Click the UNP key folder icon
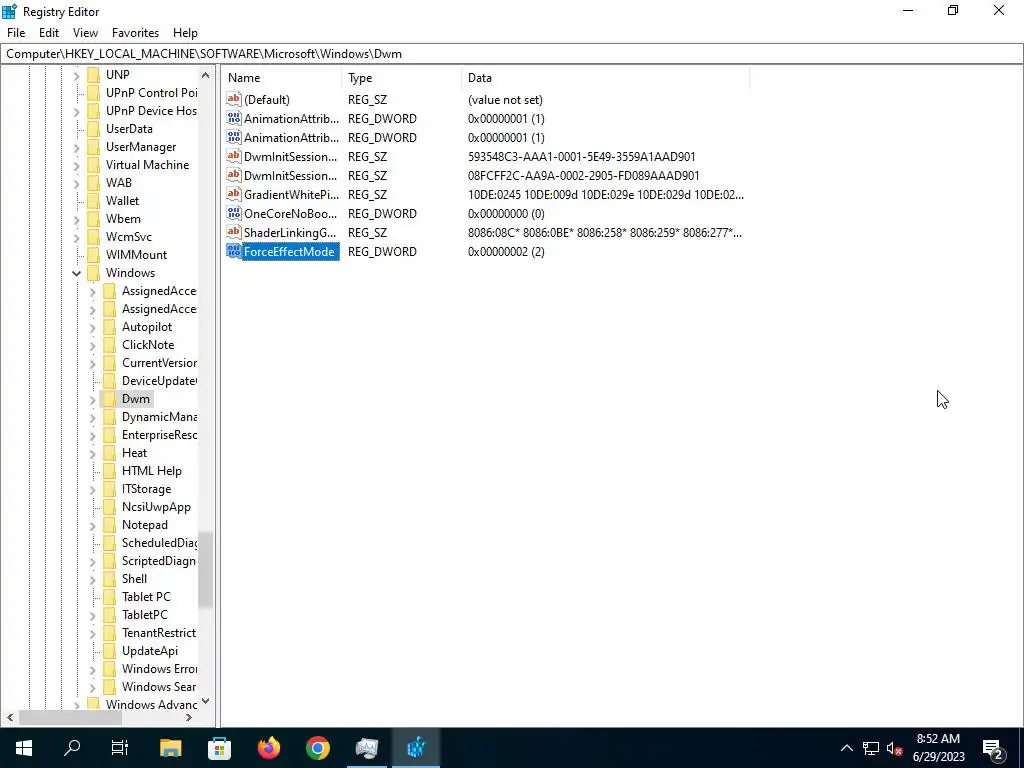Viewport: 1024px width, 768px height. pyautogui.click(x=94, y=74)
